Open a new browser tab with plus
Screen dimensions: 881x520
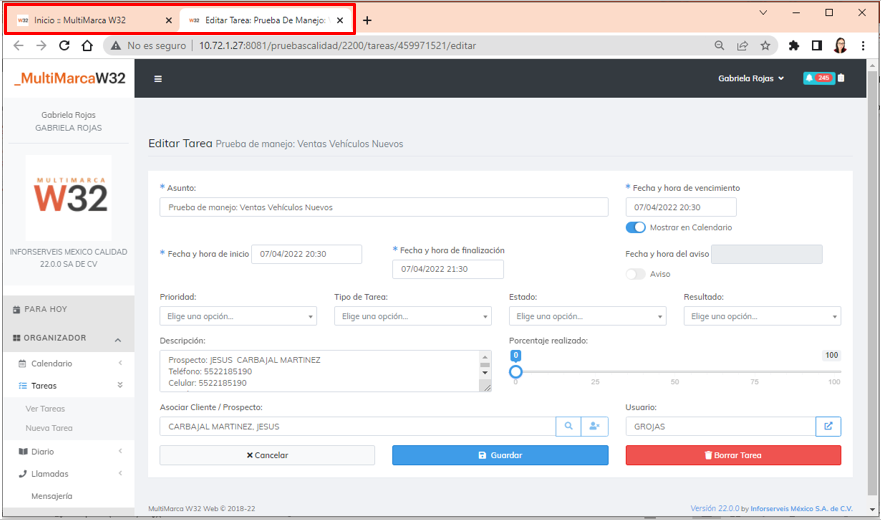[x=367, y=20]
